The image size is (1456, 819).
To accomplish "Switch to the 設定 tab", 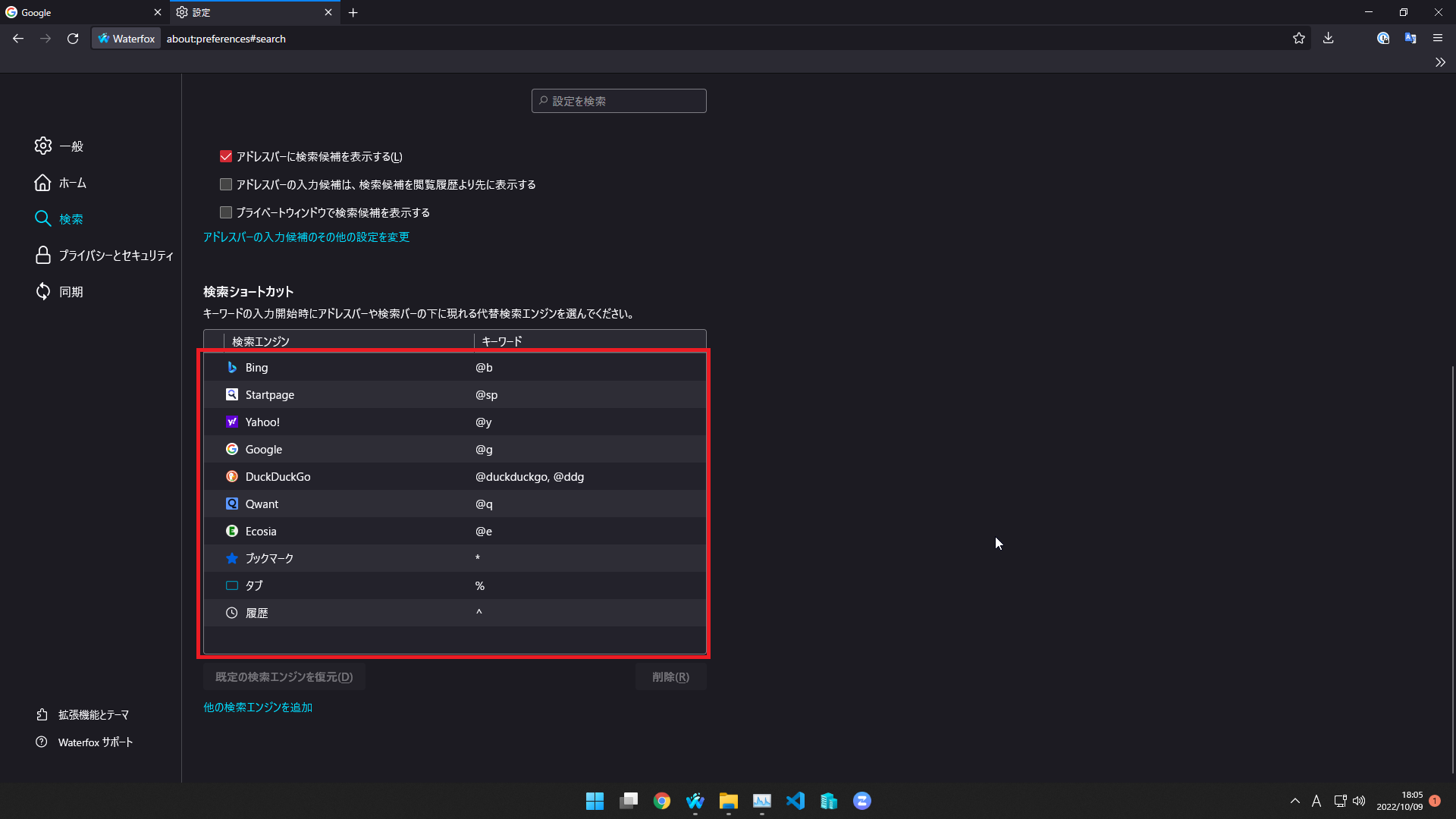I will [x=255, y=12].
